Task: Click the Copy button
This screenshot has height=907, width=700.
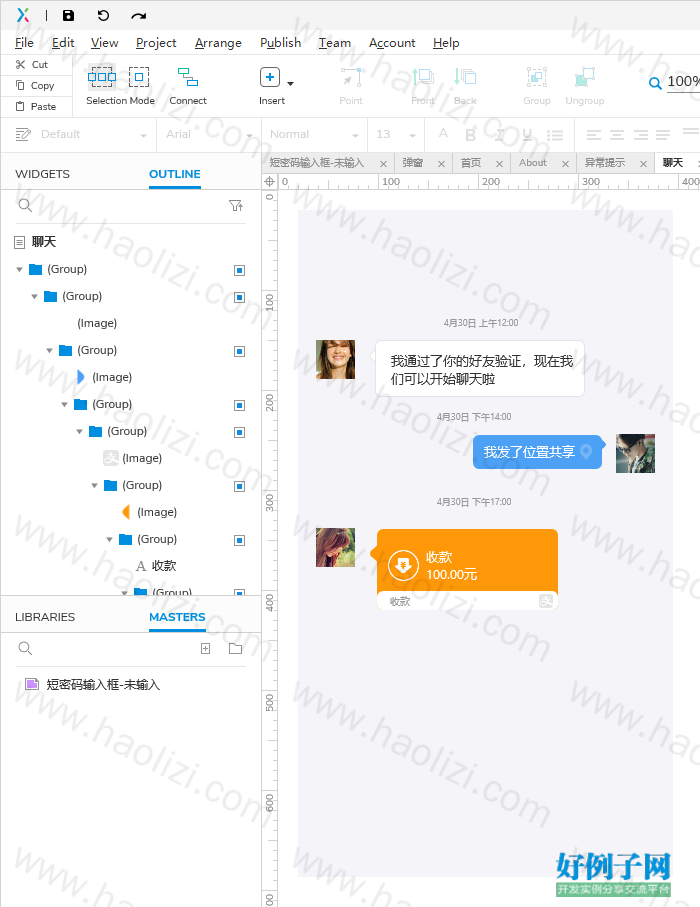Action: coord(35,86)
